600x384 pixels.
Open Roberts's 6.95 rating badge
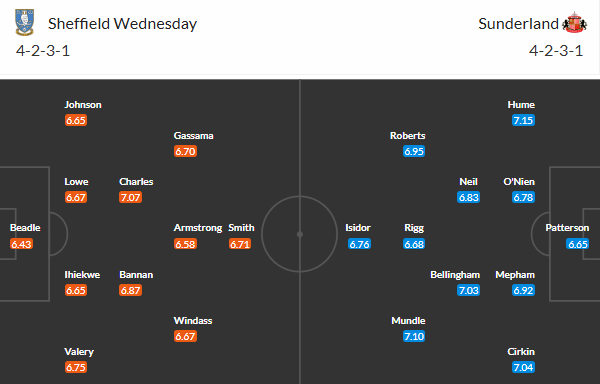click(414, 151)
